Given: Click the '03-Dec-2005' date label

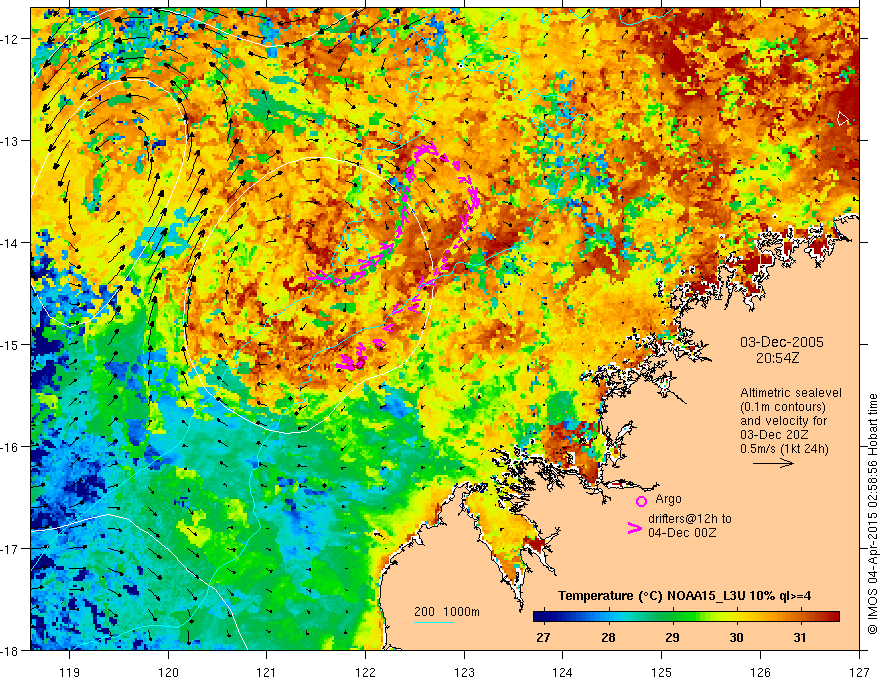Looking at the screenshot, I should [x=782, y=342].
